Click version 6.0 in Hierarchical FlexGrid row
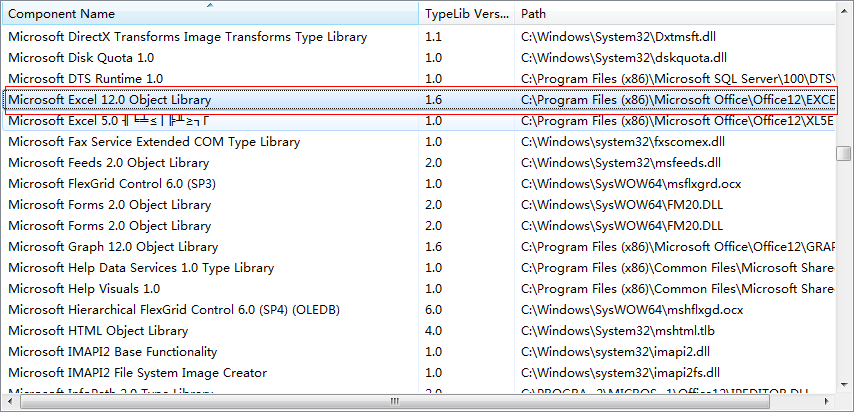Image resolution: width=854 pixels, height=412 pixels. 433,310
